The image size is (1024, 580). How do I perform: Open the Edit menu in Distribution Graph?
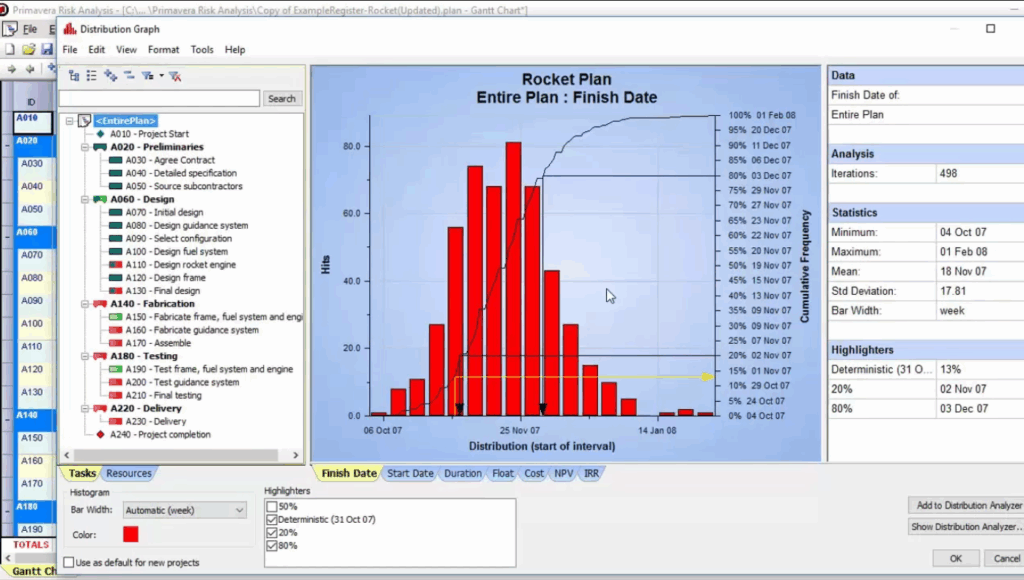pyautogui.click(x=97, y=50)
